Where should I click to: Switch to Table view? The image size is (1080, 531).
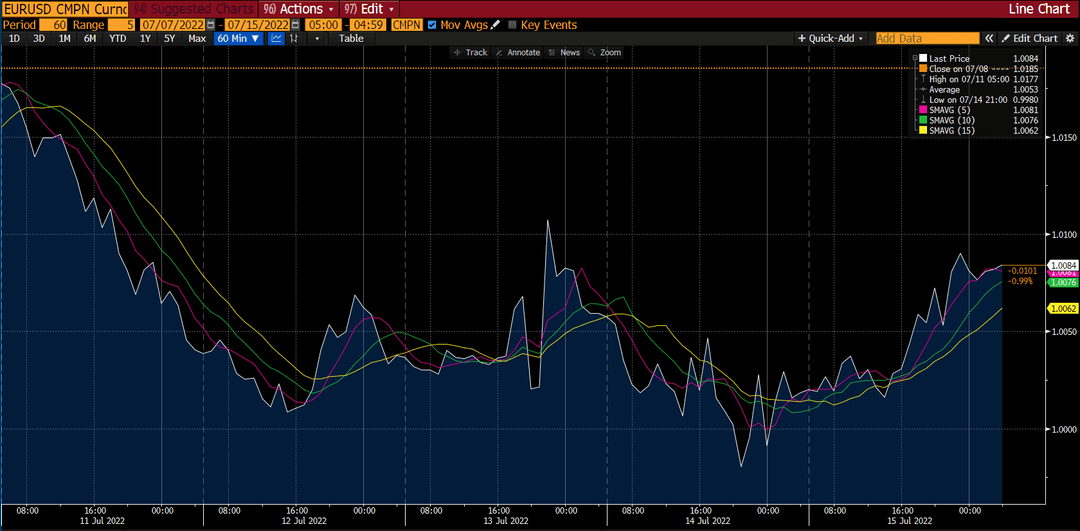tap(351, 39)
